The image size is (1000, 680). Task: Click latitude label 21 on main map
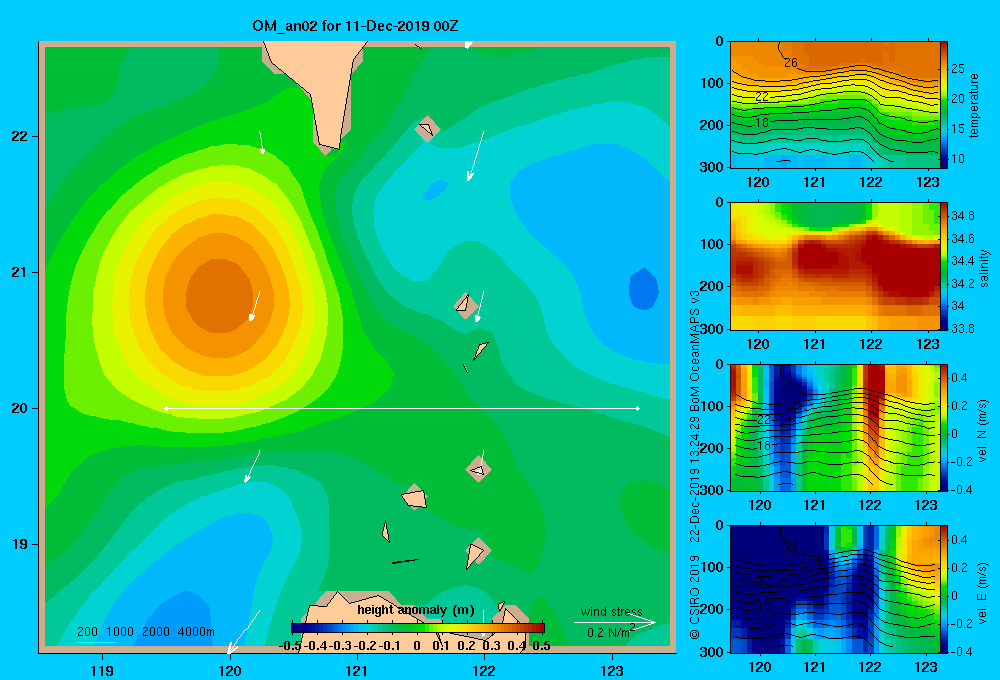pyautogui.click(x=20, y=272)
